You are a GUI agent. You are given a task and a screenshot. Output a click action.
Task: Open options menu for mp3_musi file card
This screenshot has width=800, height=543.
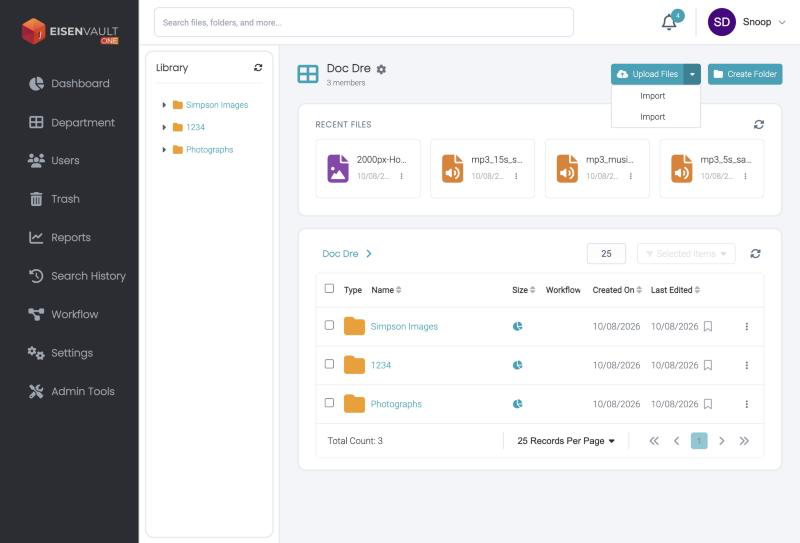[631, 176]
